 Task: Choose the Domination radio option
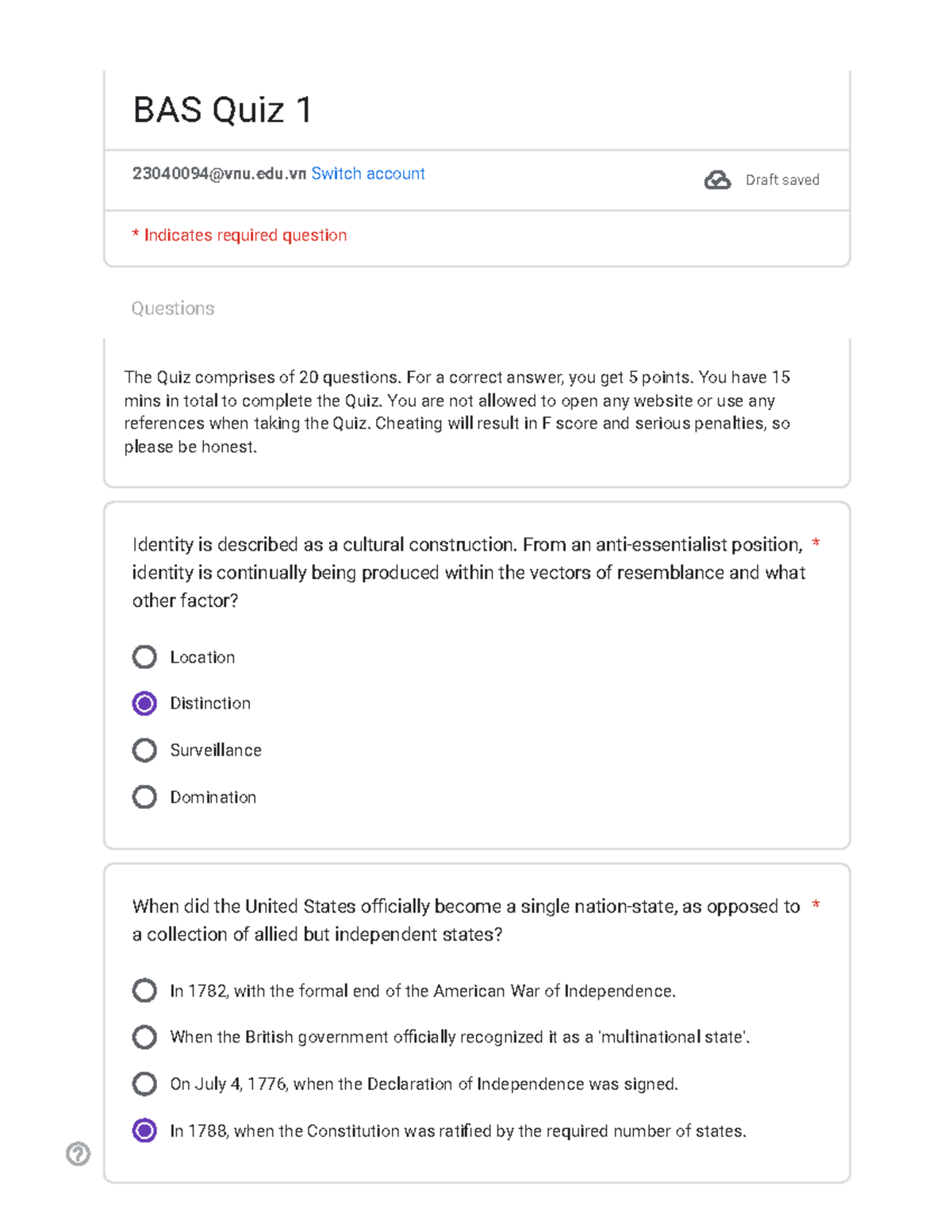pyautogui.click(x=144, y=796)
